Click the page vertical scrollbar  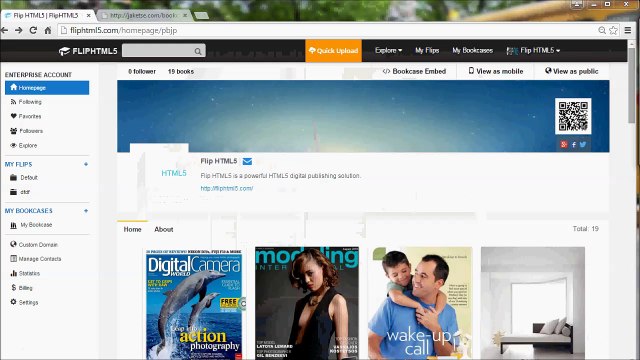(632, 86)
